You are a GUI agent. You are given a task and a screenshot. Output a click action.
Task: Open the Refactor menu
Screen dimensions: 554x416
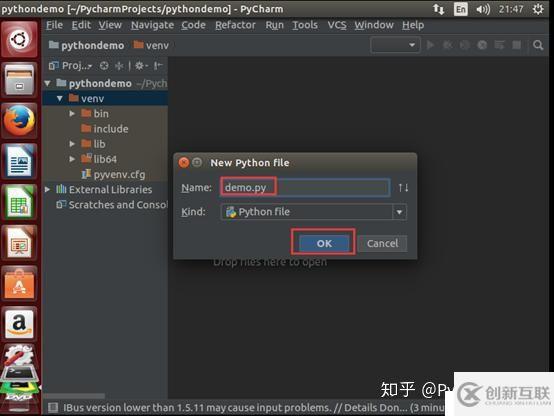coord(235,25)
